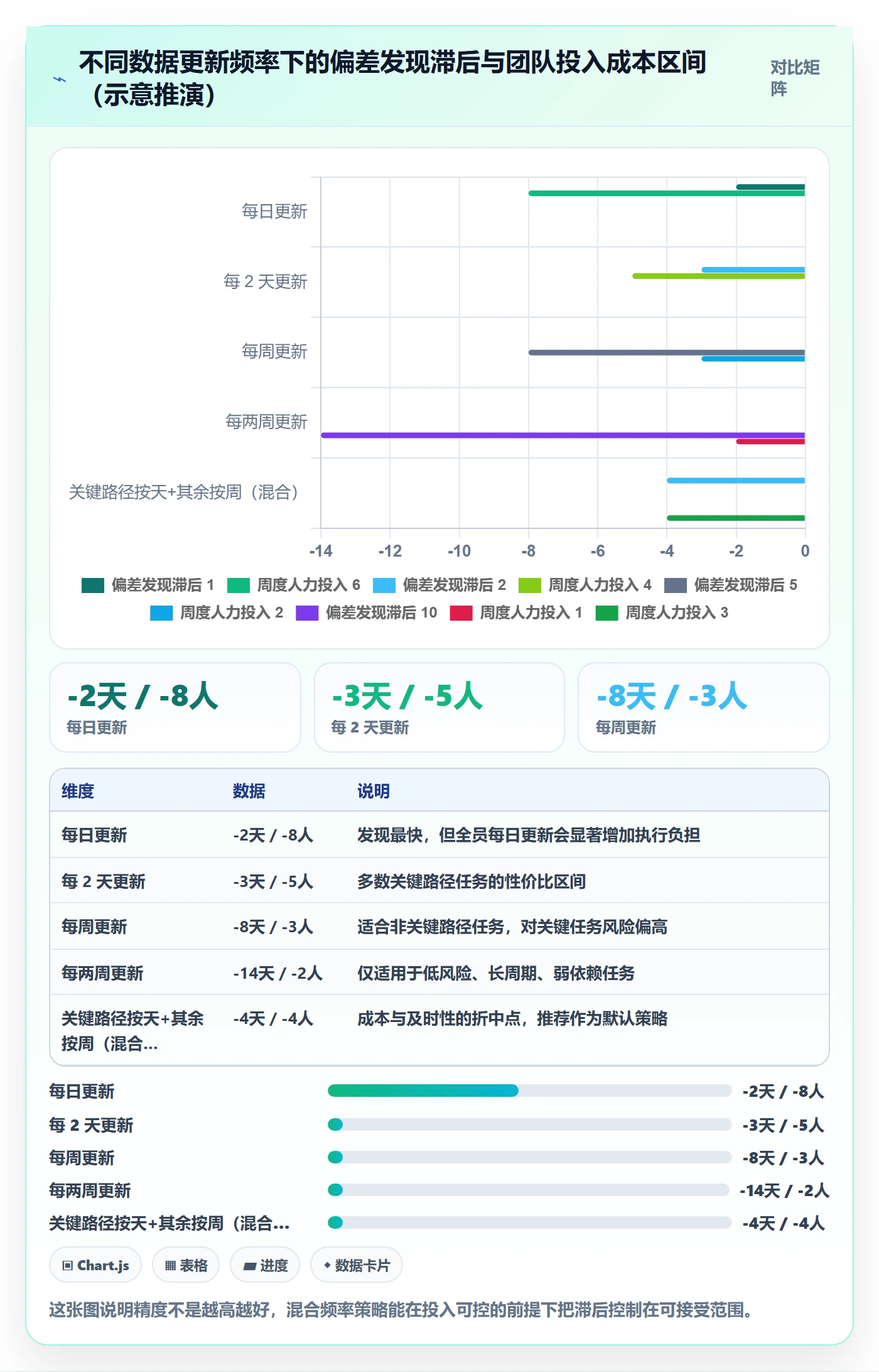Click the table cell 仅适用于低风险、长周期、弱依赖任务
Screen dimensions: 879x1372
(x=496, y=973)
